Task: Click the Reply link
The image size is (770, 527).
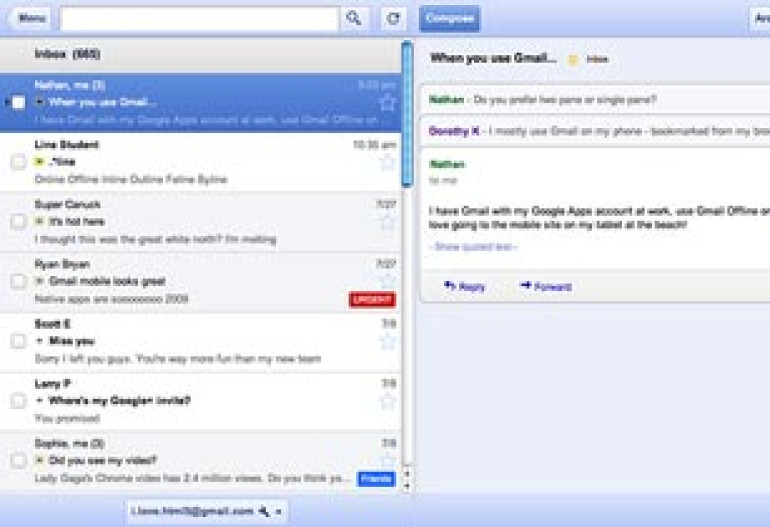Action: point(471,287)
